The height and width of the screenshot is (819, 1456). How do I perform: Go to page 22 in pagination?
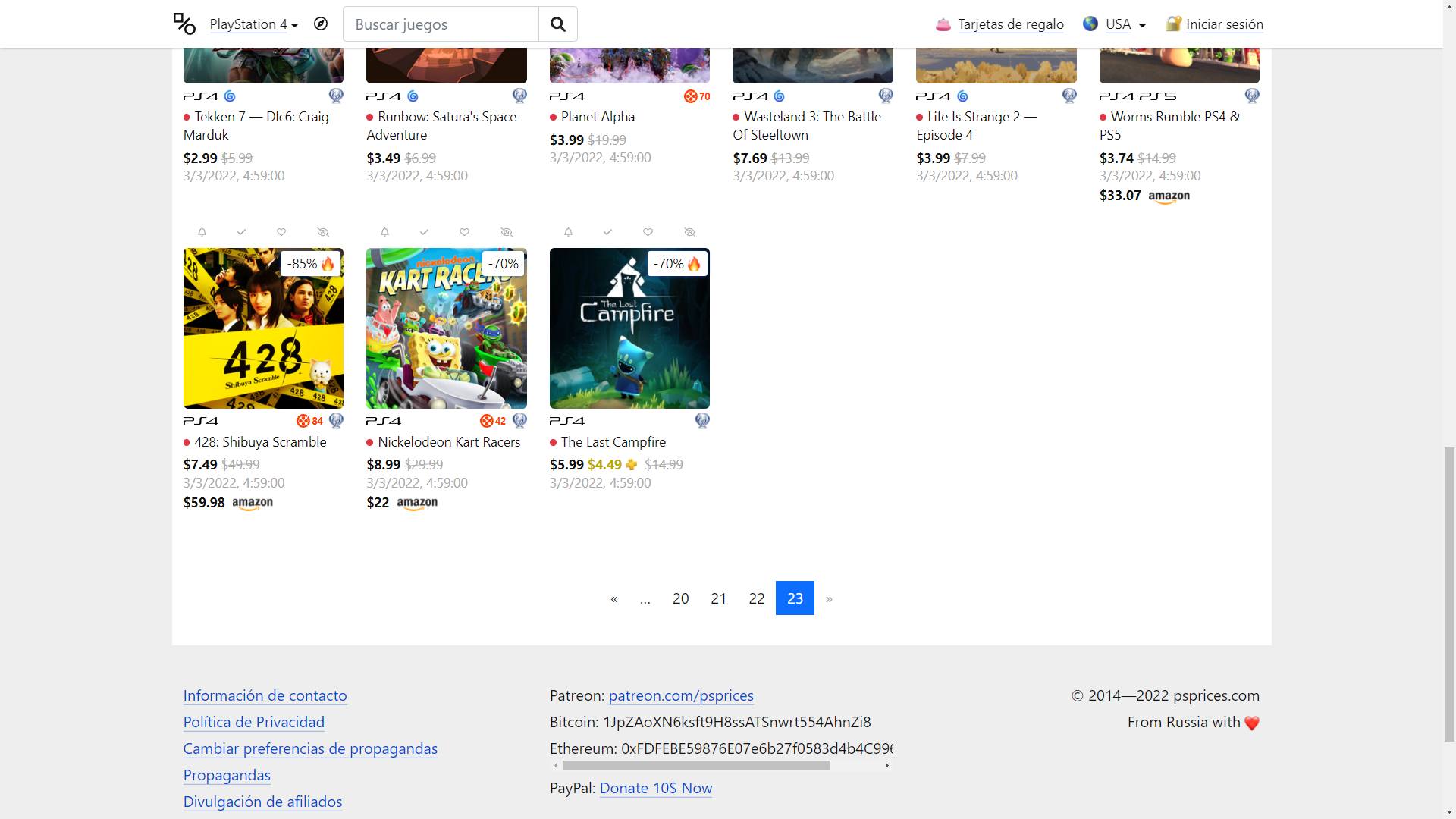[x=756, y=599]
